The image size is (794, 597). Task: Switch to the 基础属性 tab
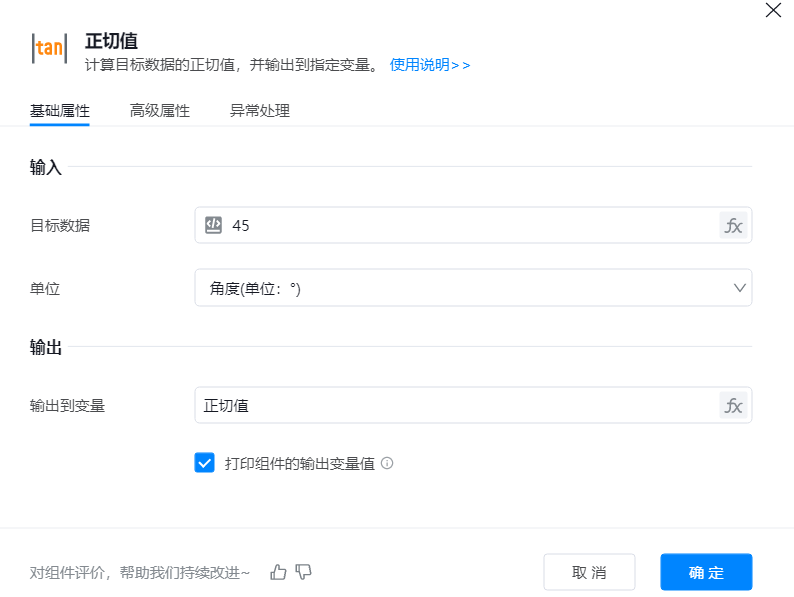pos(60,111)
